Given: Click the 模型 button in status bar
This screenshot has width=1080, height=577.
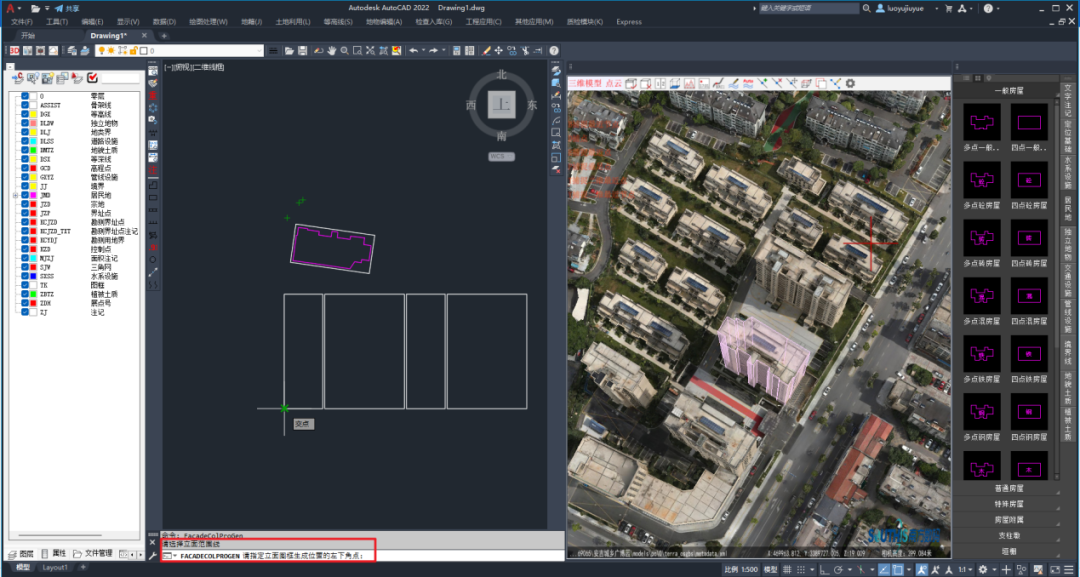Looking at the screenshot, I should [771, 569].
